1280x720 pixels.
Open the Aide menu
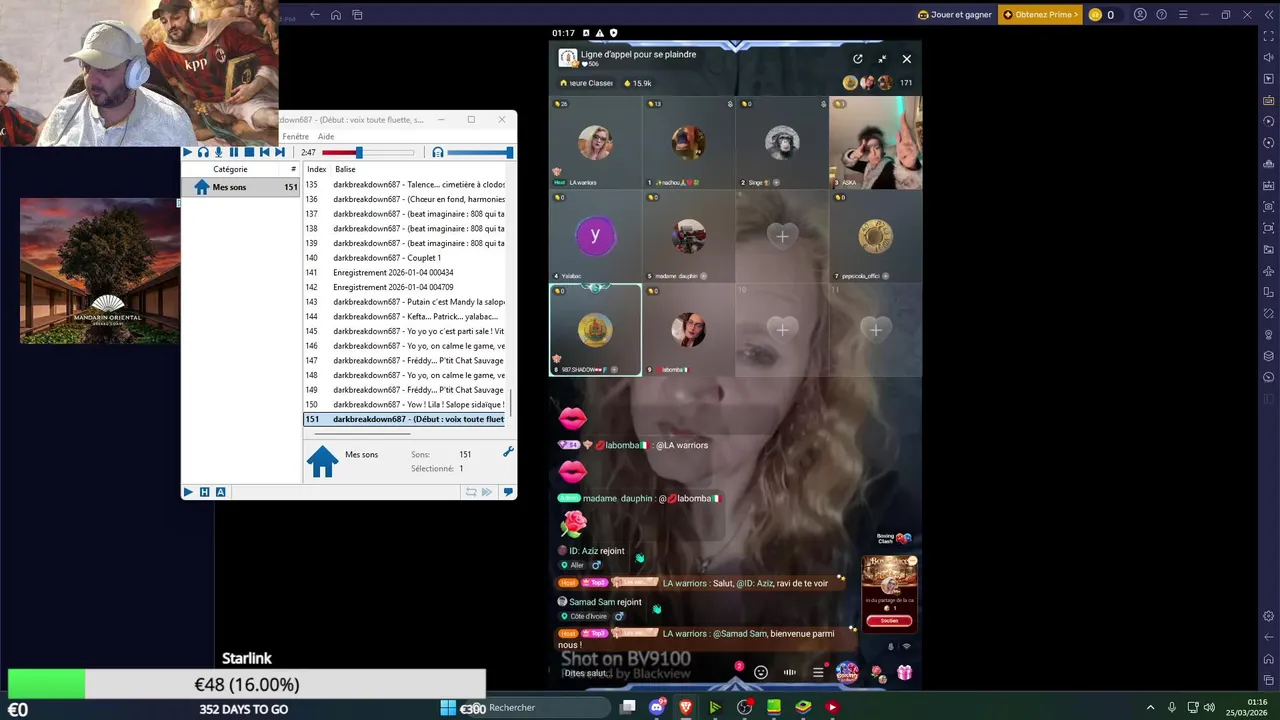pos(326,136)
